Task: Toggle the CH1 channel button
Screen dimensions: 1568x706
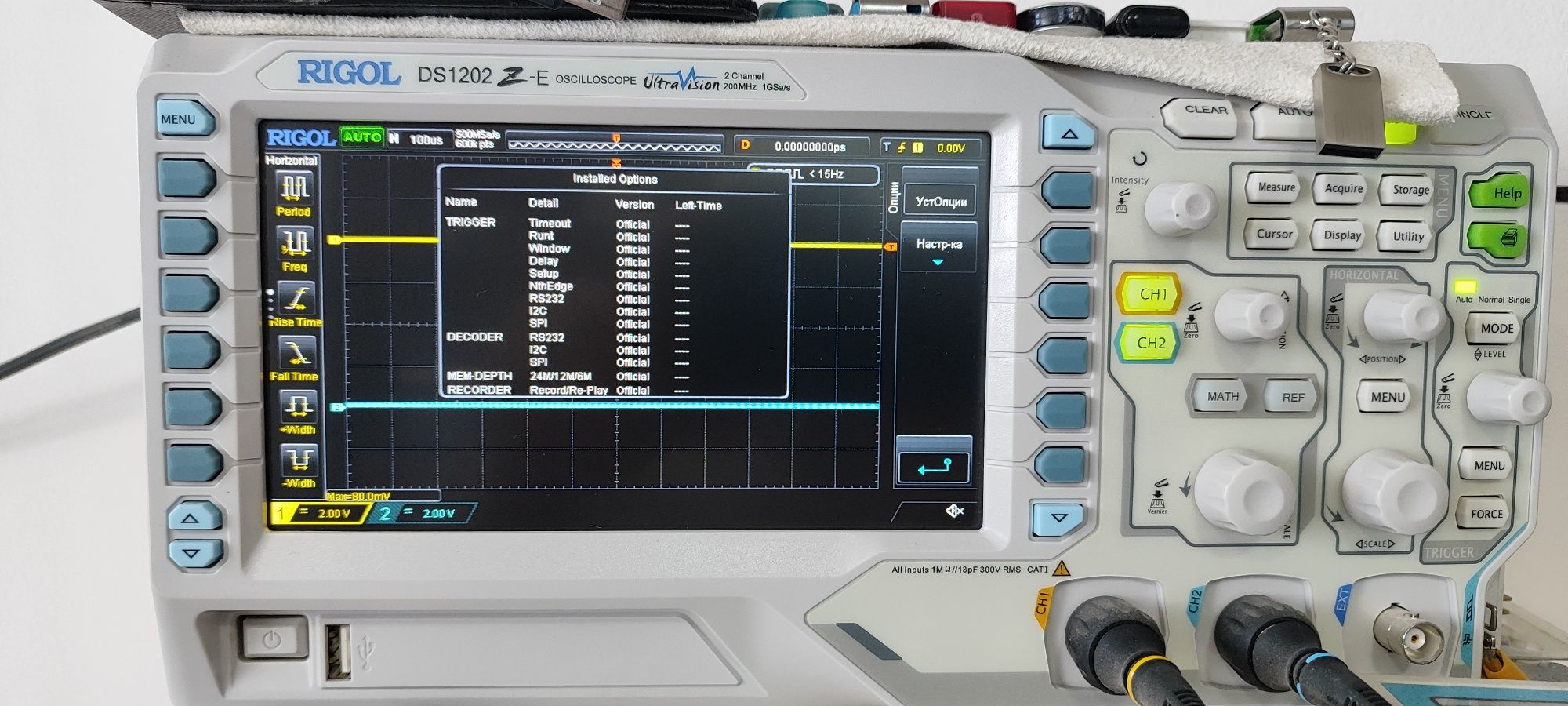Action: click(1150, 294)
